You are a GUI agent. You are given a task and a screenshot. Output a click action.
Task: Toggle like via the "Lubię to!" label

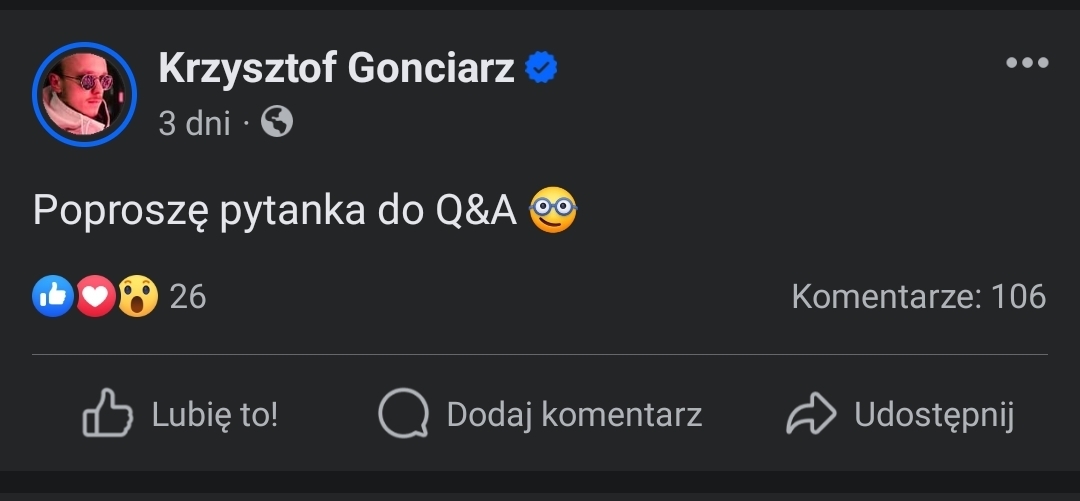click(214, 414)
